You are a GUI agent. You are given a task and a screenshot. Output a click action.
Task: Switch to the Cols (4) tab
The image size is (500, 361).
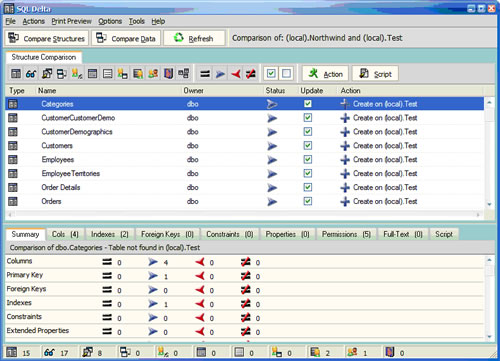[x=65, y=234]
